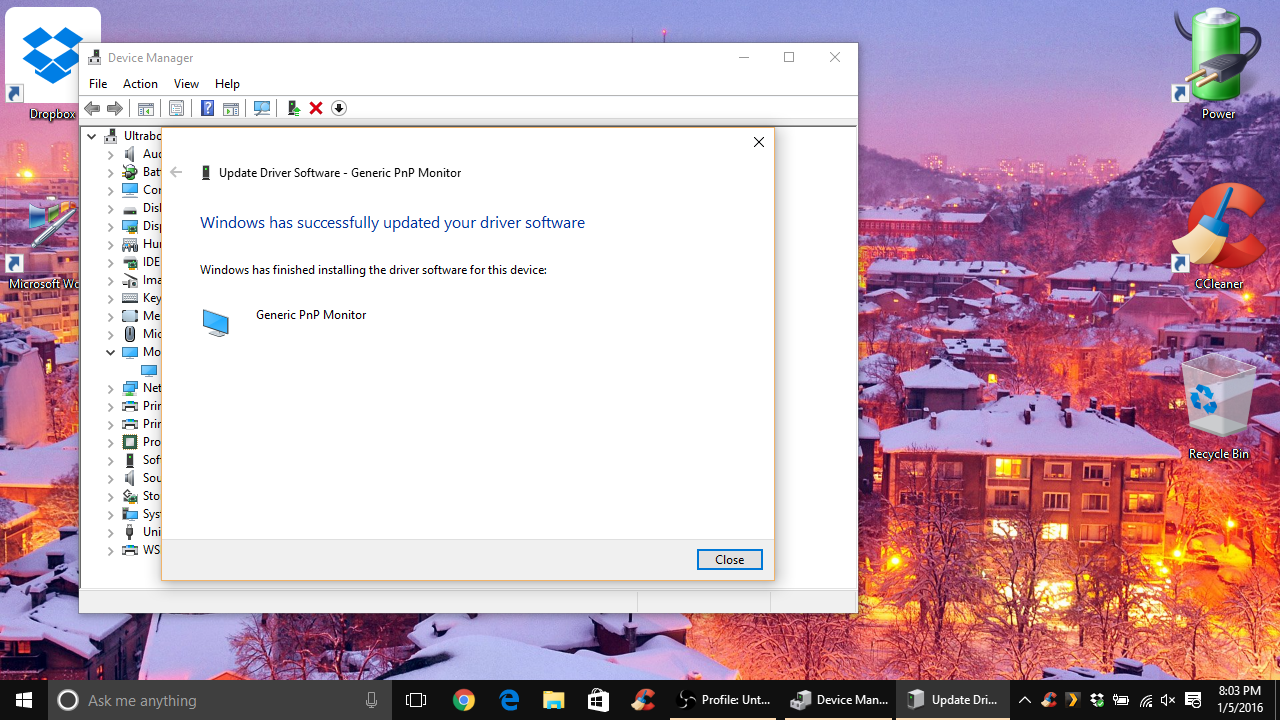The height and width of the screenshot is (720, 1280).
Task: Click the Disable device down-arrow icon
Action: (x=339, y=108)
